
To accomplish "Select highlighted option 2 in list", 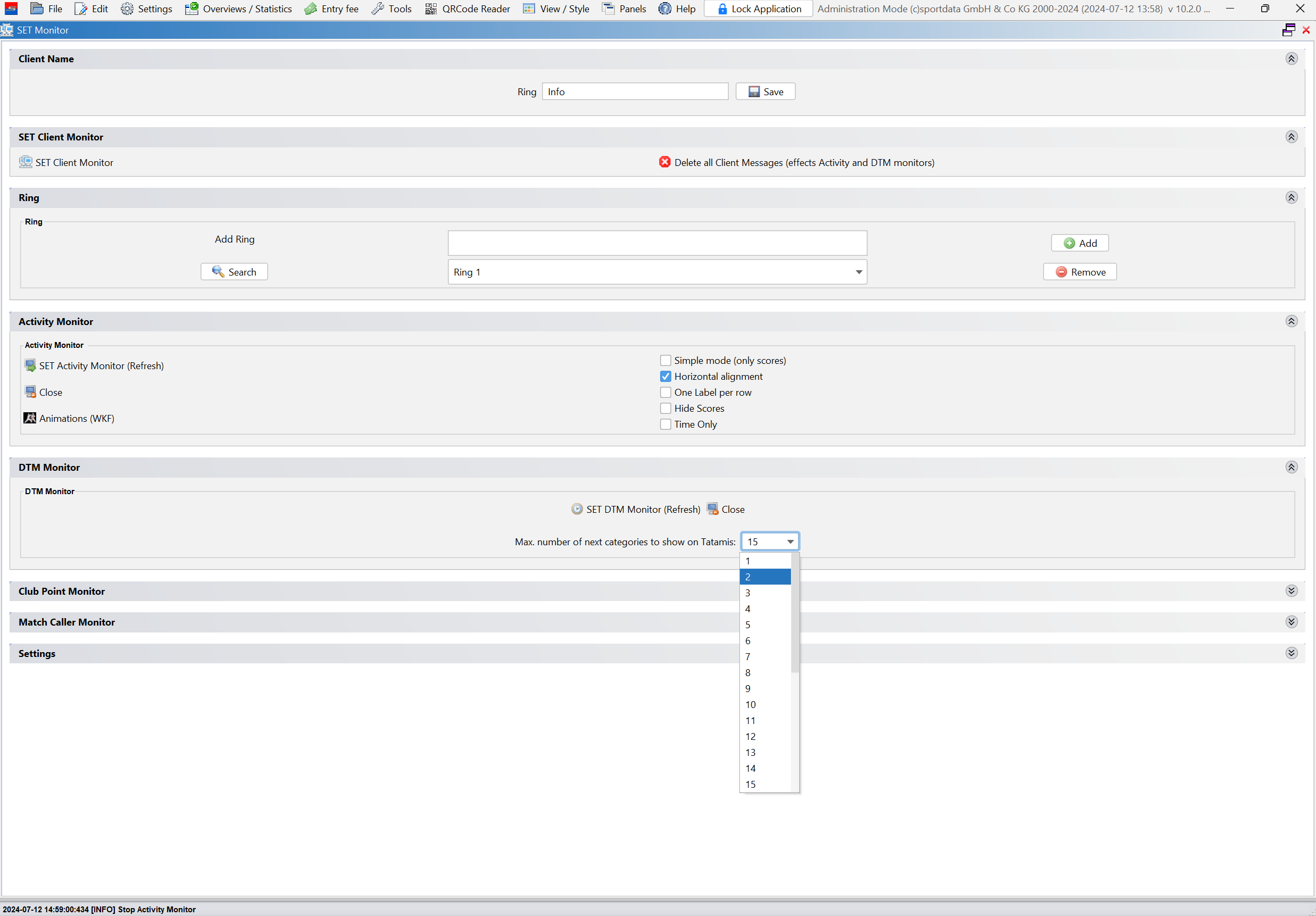I will (765, 577).
